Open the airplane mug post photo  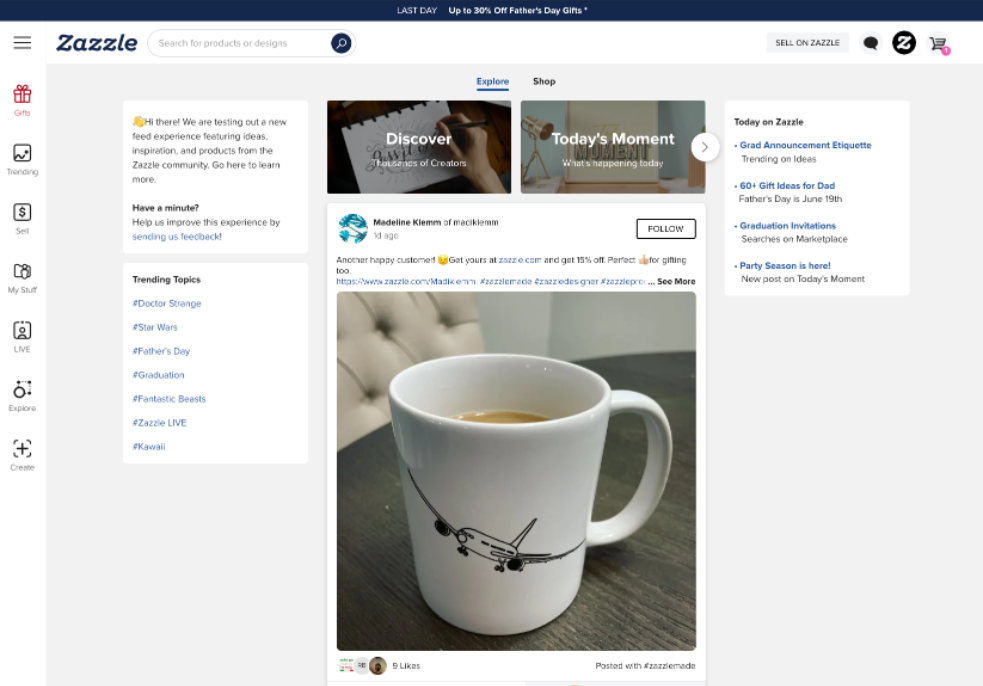516,471
